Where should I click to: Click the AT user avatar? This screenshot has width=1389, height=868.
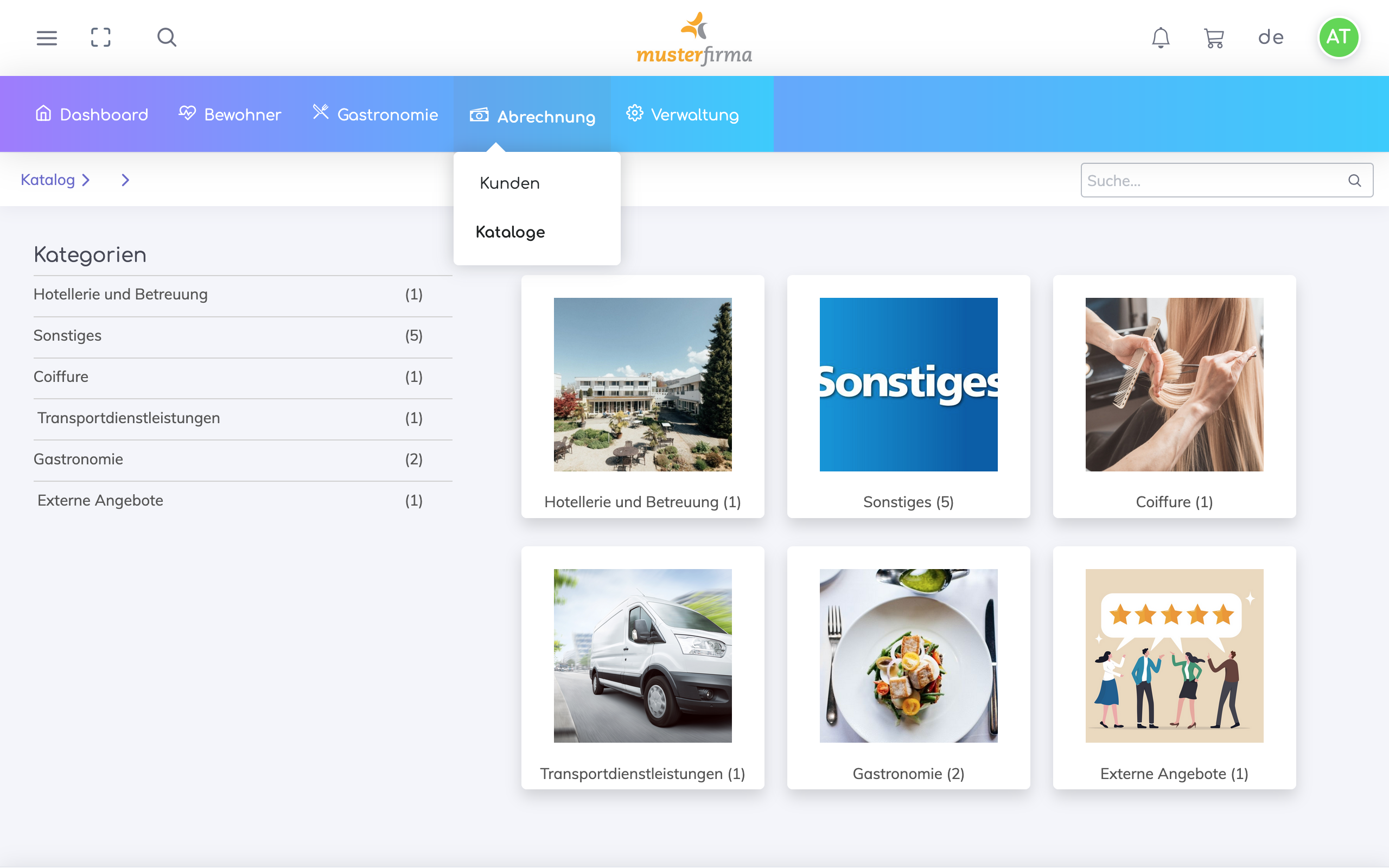1338,38
